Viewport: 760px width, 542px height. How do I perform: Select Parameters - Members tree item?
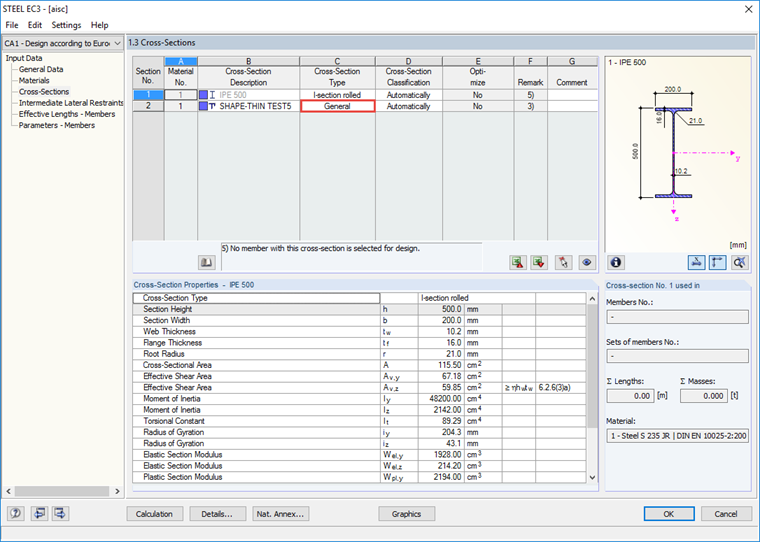[57, 125]
